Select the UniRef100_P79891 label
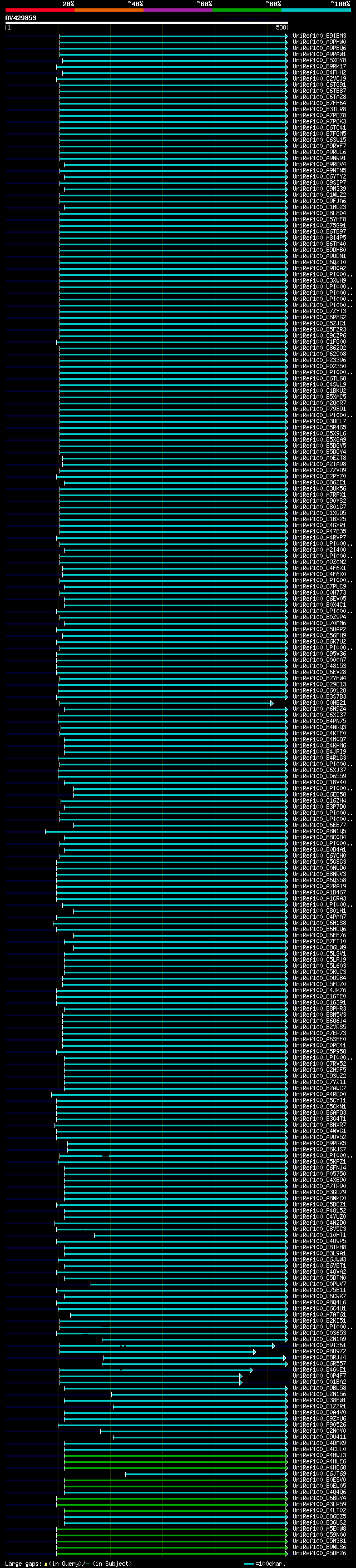The height and width of the screenshot is (1568, 356). click(x=319, y=409)
